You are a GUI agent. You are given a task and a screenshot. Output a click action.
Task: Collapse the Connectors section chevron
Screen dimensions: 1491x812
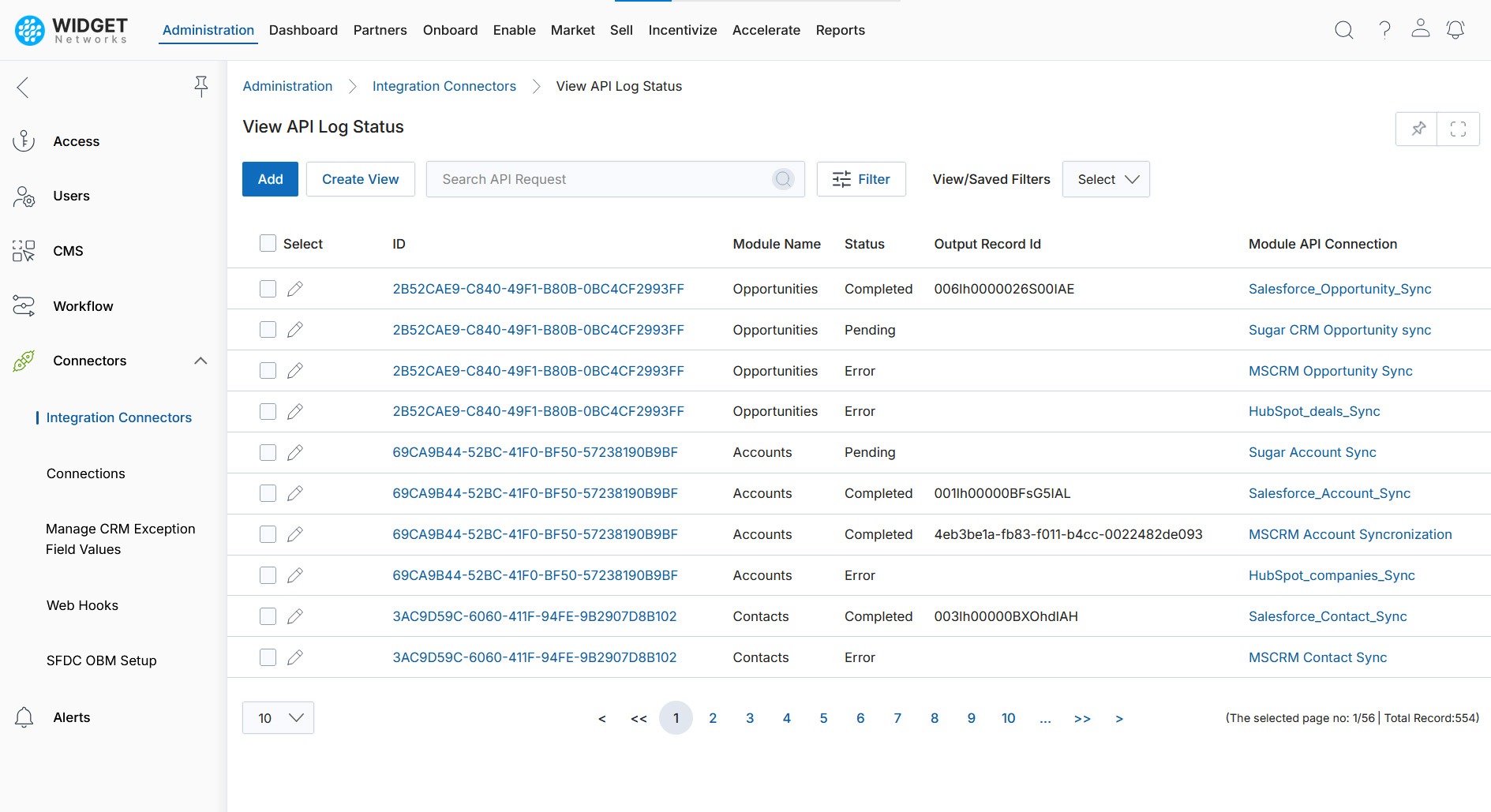200,361
